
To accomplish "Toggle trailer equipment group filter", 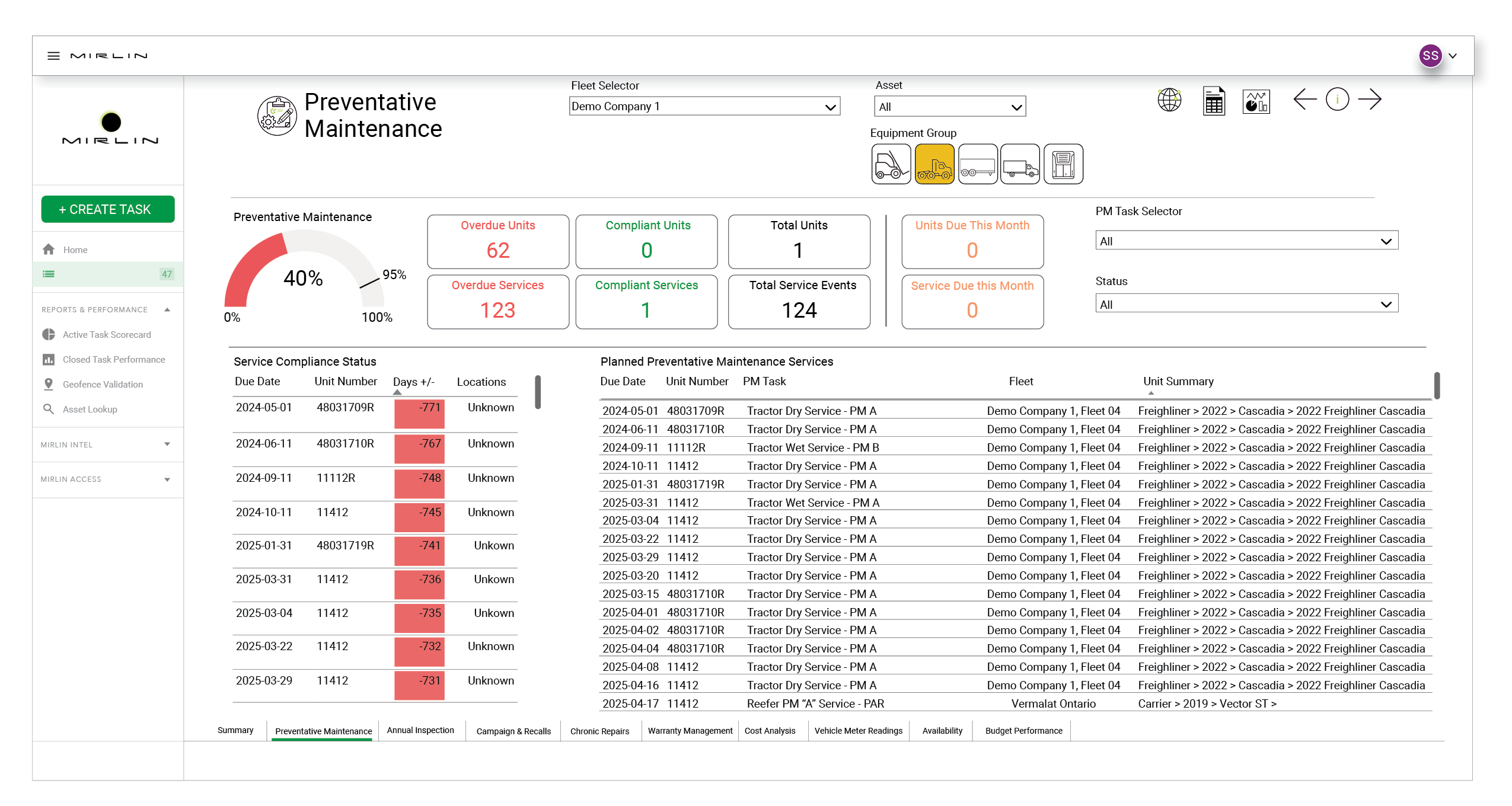I will pyautogui.click(x=977, y=164).
